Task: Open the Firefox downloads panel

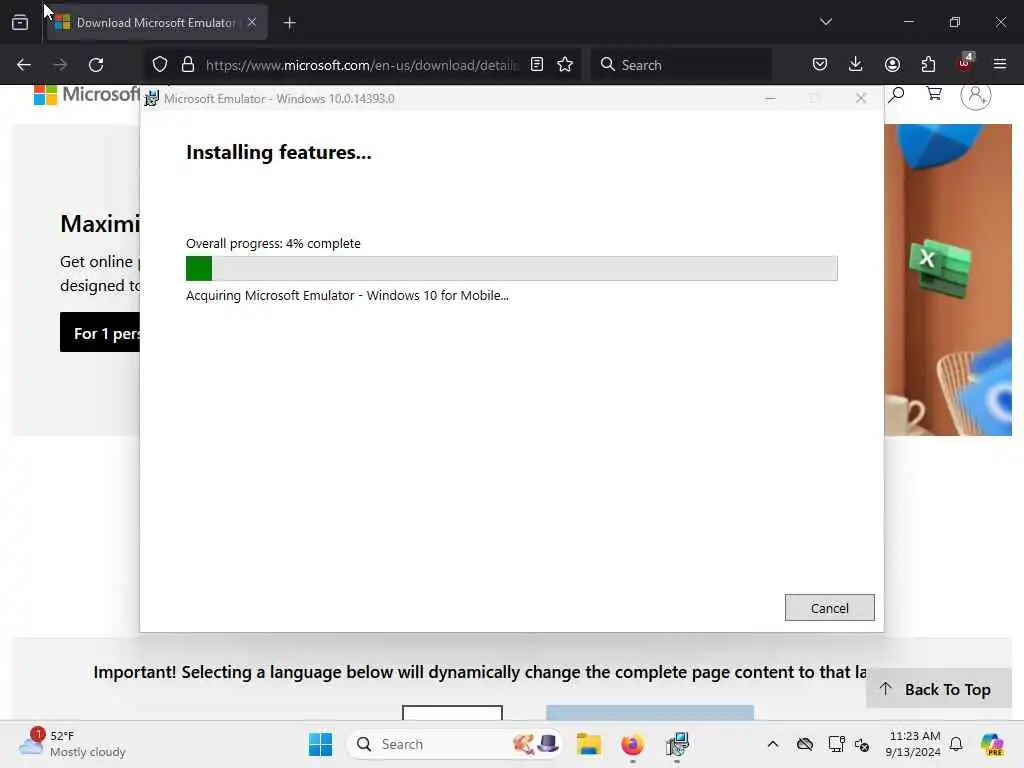Action: click(x=856, y=64)
